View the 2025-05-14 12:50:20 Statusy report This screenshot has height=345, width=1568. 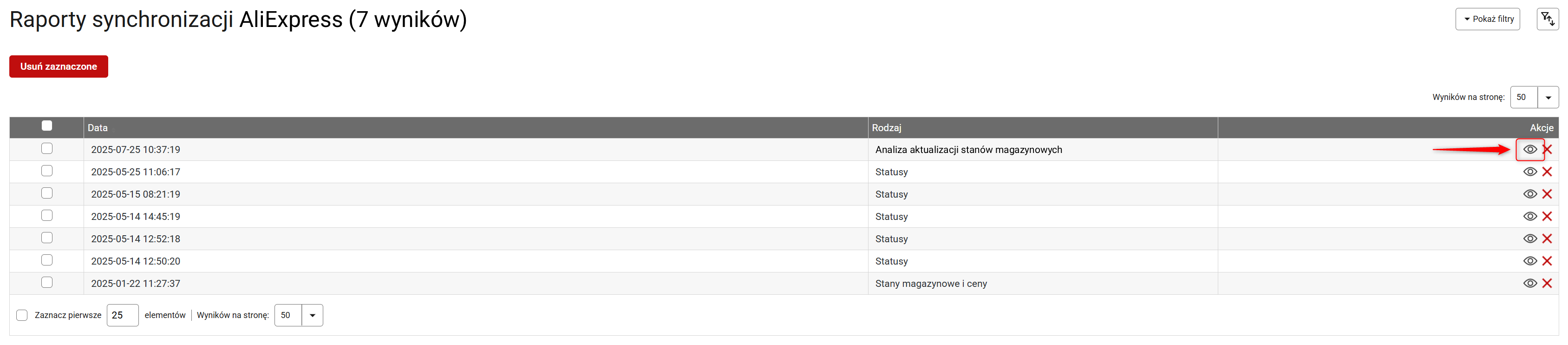(x=1529, y=261)
